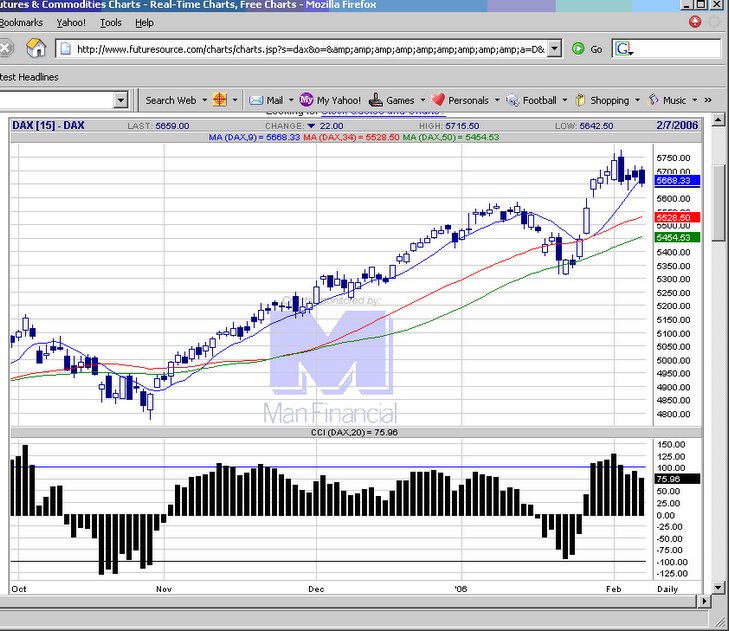Click the Games joystick icon
Viewport: 729px width, 631px height.
click(x=376, y=100)
